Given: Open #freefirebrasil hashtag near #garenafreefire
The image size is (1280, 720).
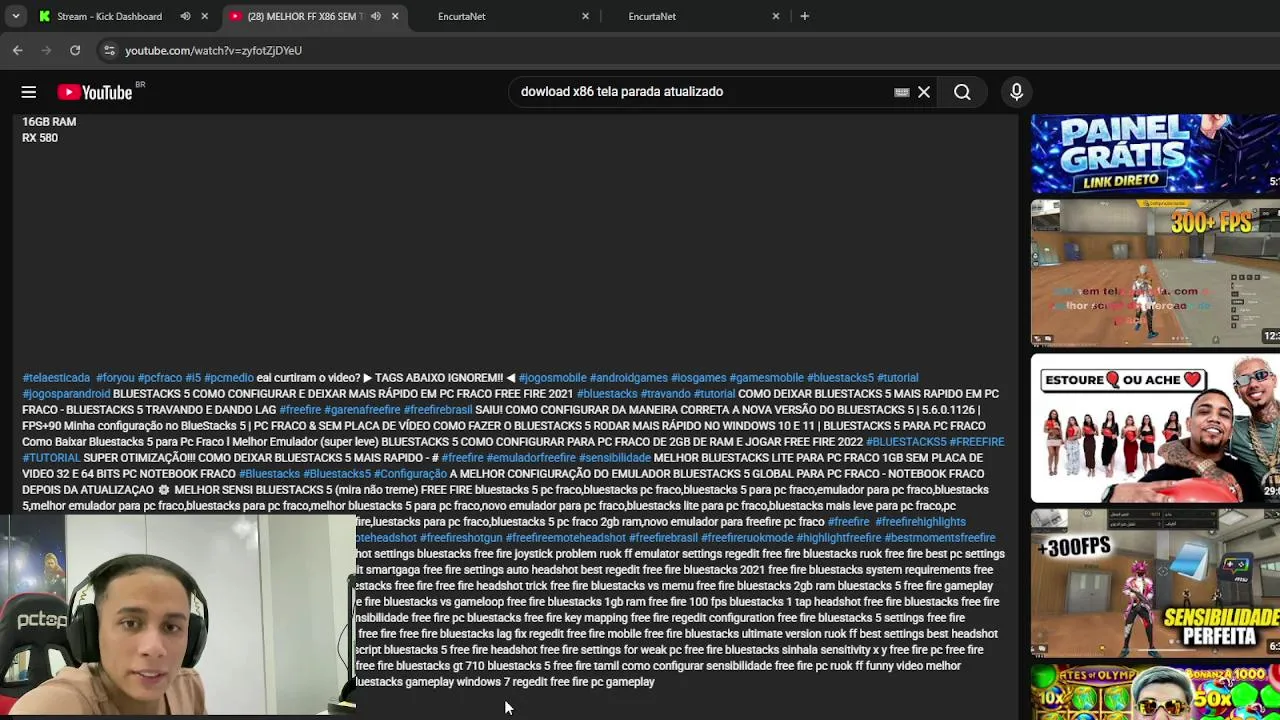Looking at the screenshot, I should coord(438,410).
